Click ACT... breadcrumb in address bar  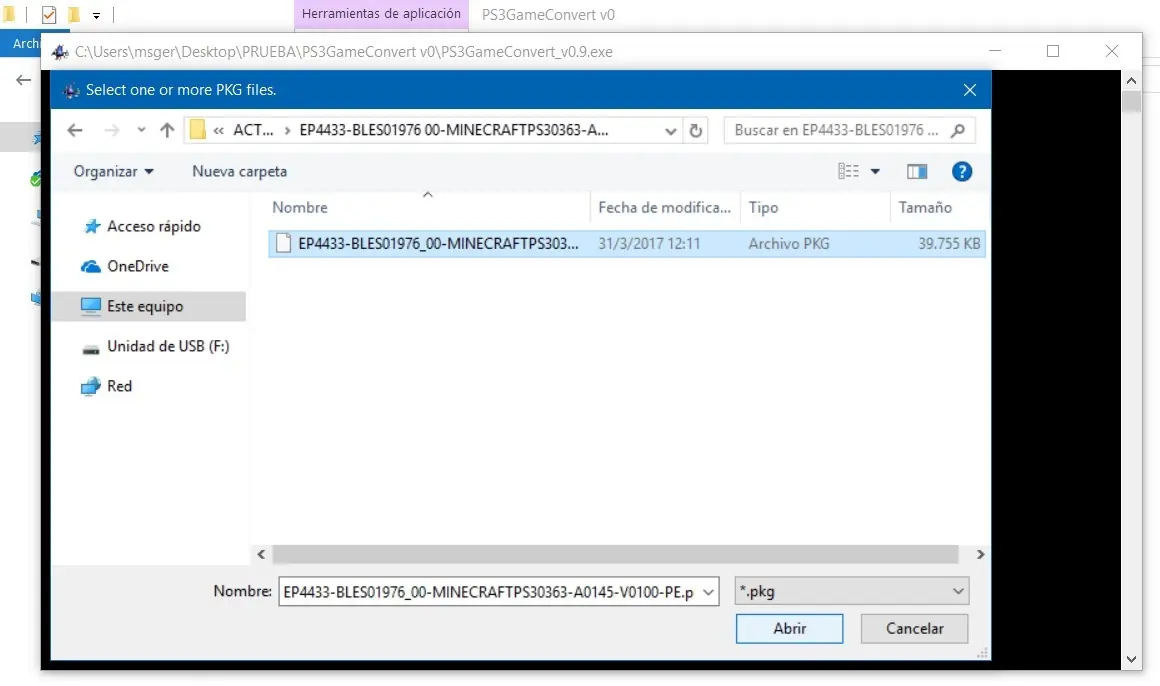pyautogui.click(x=253, y=130)
